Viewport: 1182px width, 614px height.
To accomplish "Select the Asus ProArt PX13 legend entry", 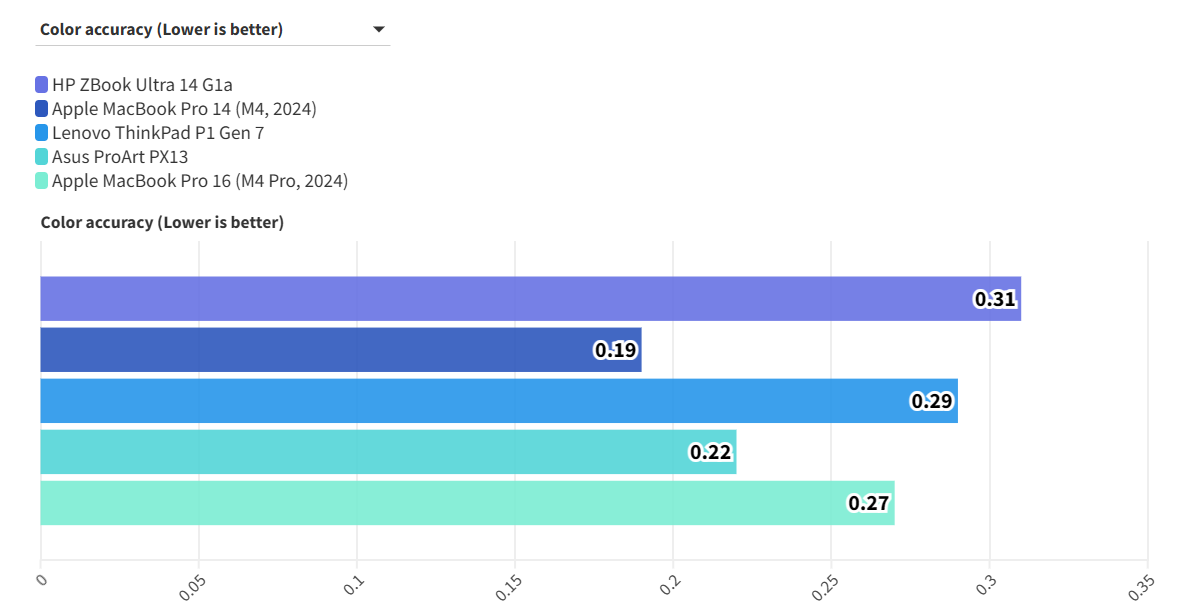I will point(120,157).
